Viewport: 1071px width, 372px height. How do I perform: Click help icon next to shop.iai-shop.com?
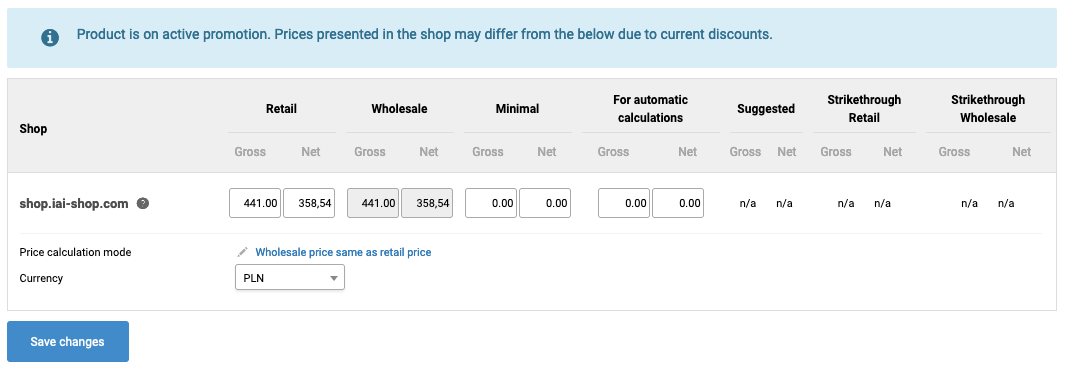pos(143,203)
